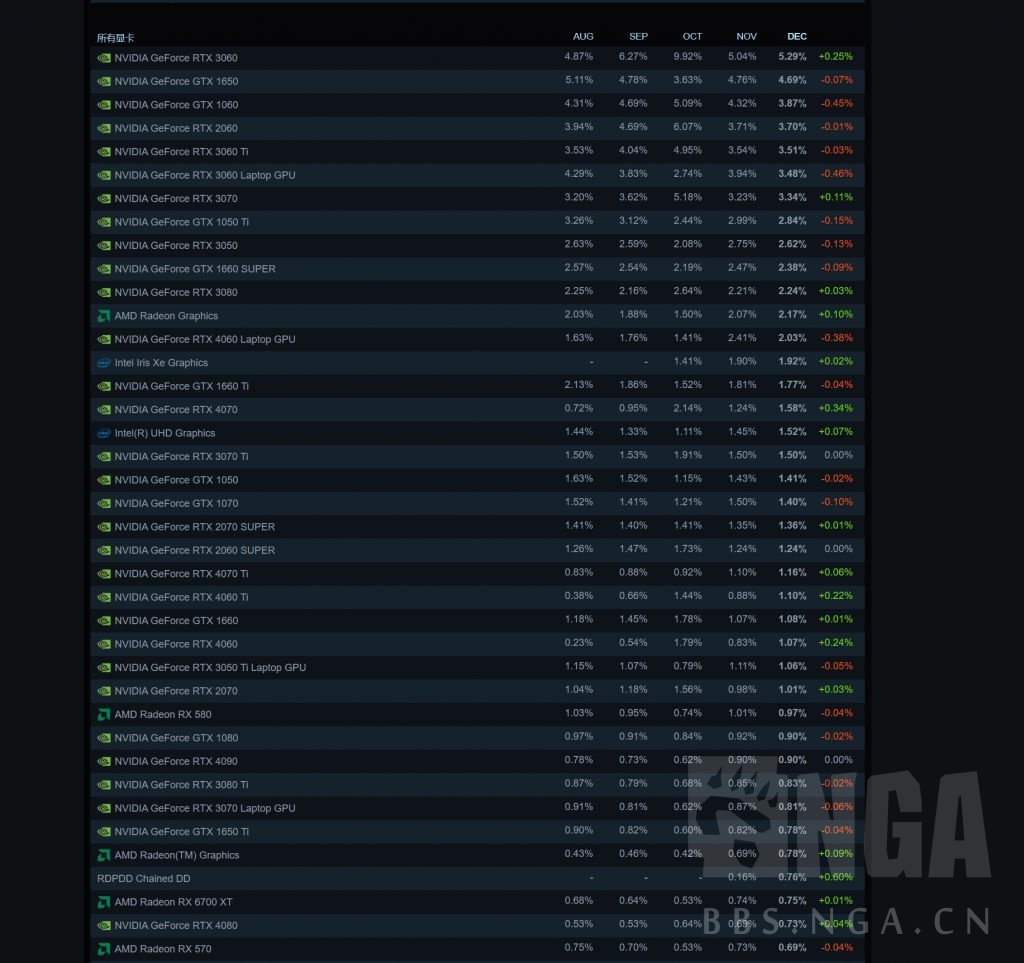
Task: Click the NVIDIA icon beside GeForce GTX 1650
Action: [103, 81]
